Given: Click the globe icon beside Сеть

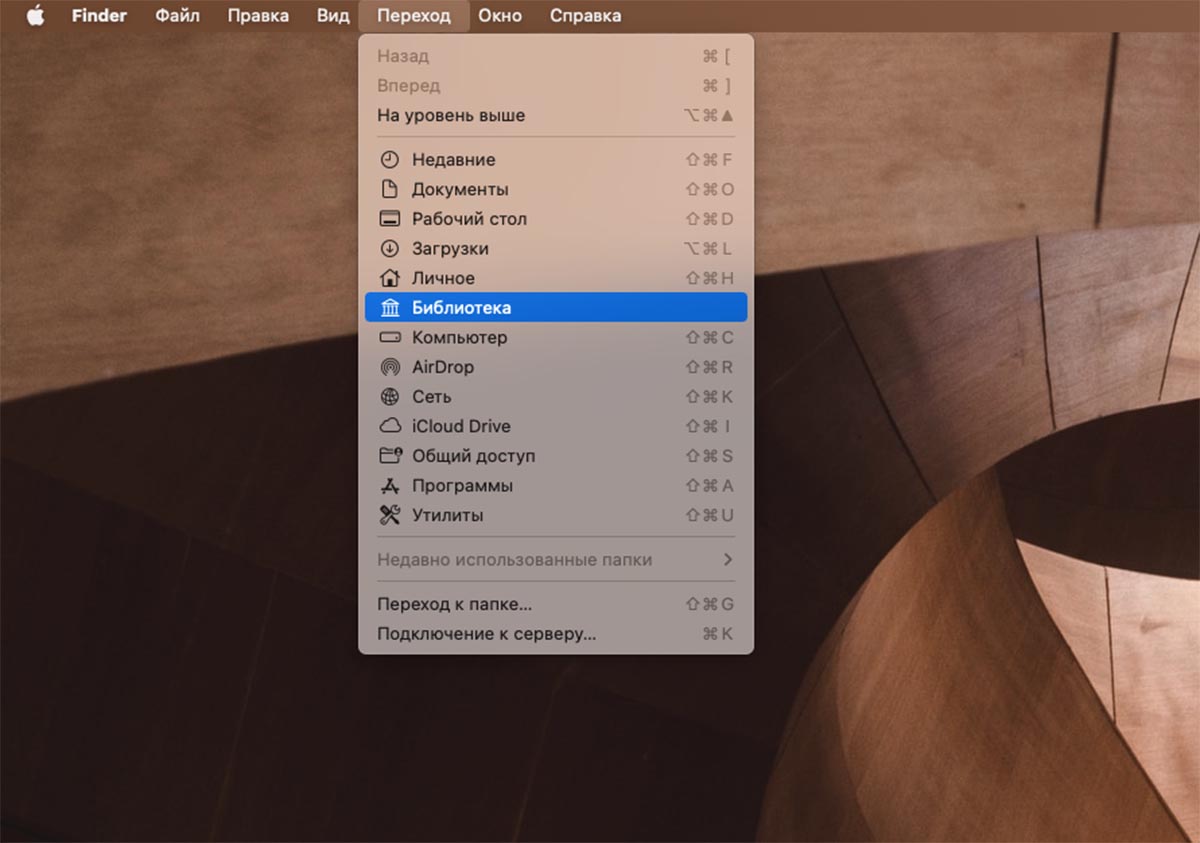Looking at the screenshot, I should pyautogui.click(x=390, y=397).
